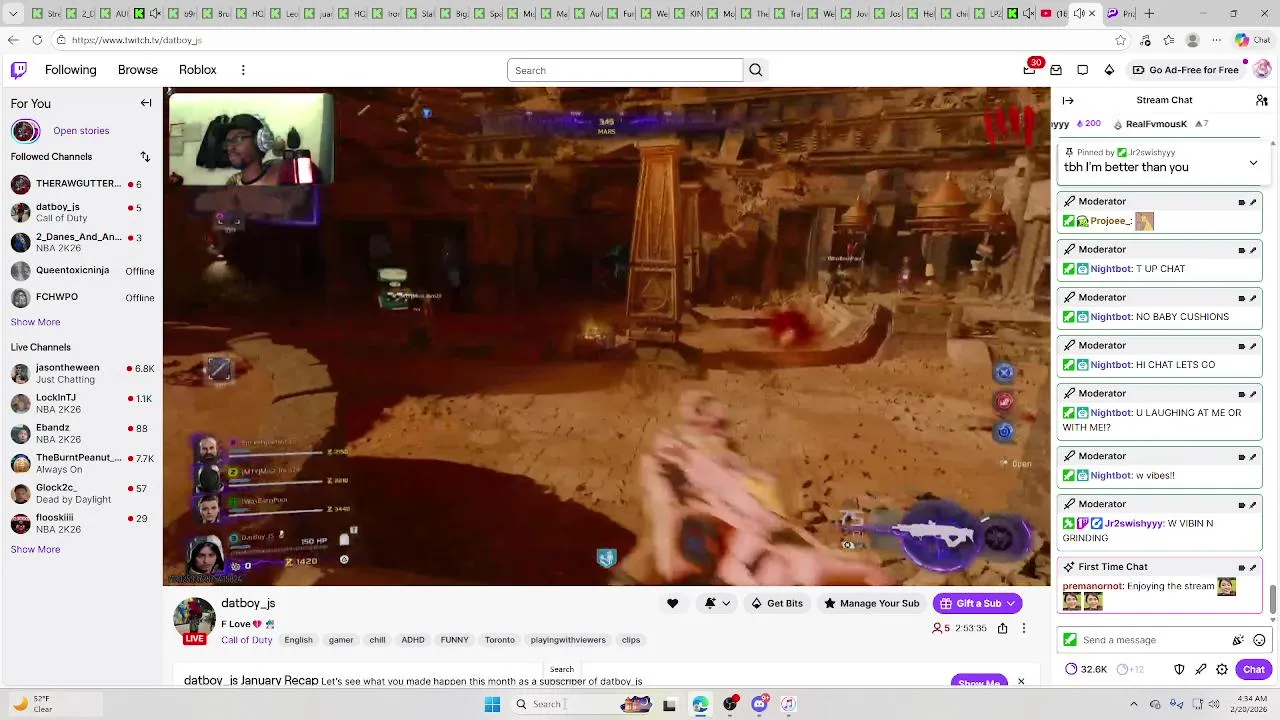Screen dimensions: 1280x720
Task: Click purple Chat send button
Action: coord(1254,669)
